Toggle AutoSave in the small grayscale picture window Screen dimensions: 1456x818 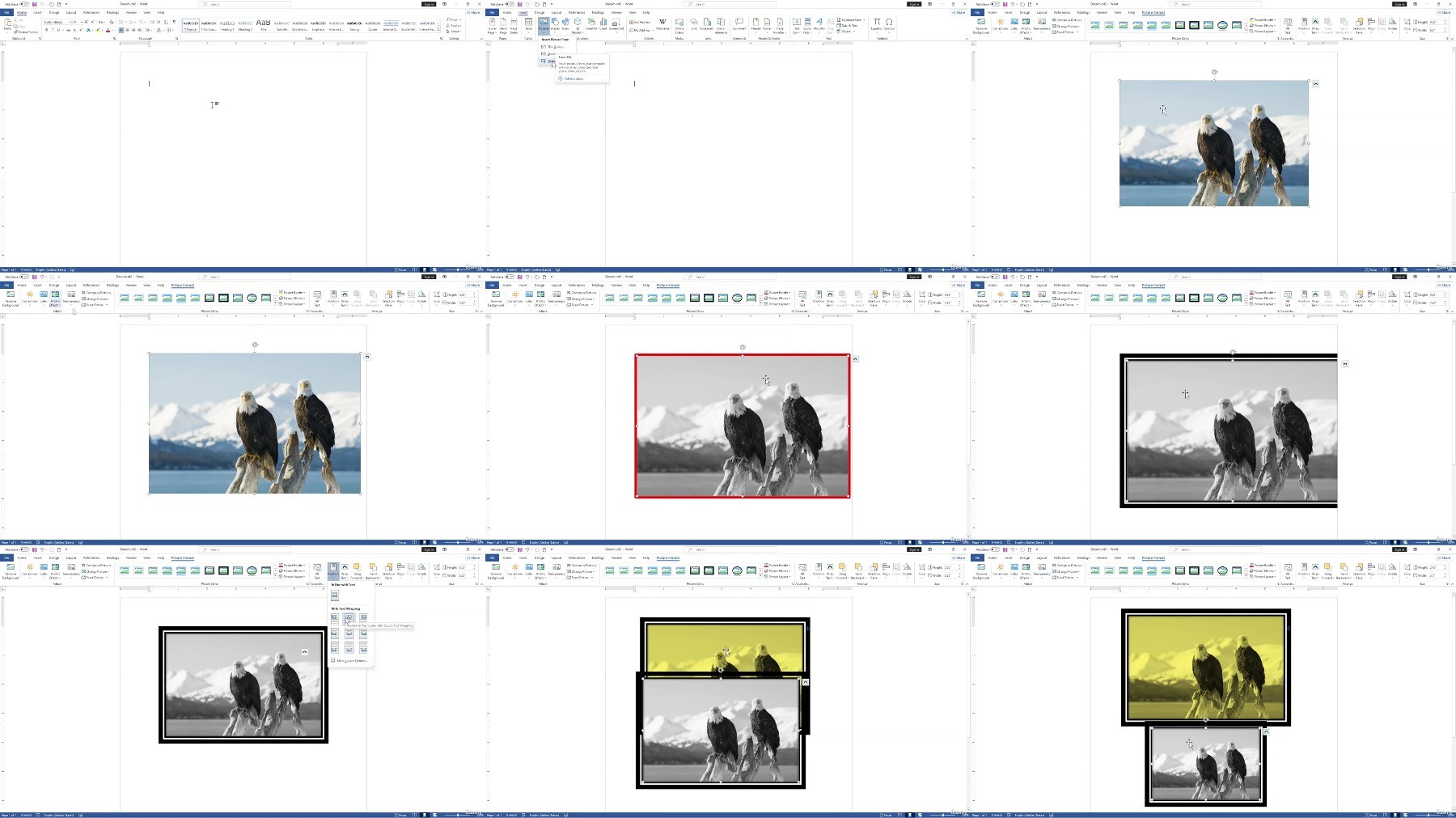pos(995,549)
